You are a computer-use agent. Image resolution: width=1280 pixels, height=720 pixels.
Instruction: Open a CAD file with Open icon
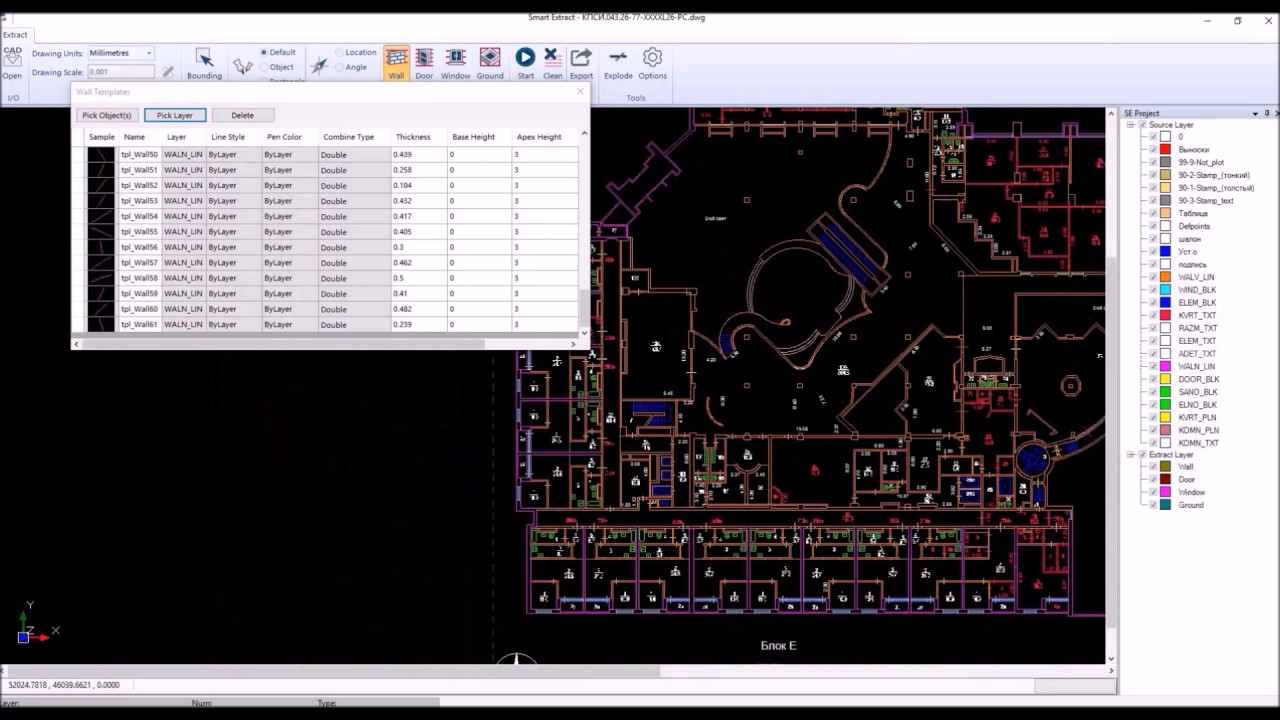tap(12, 62)
